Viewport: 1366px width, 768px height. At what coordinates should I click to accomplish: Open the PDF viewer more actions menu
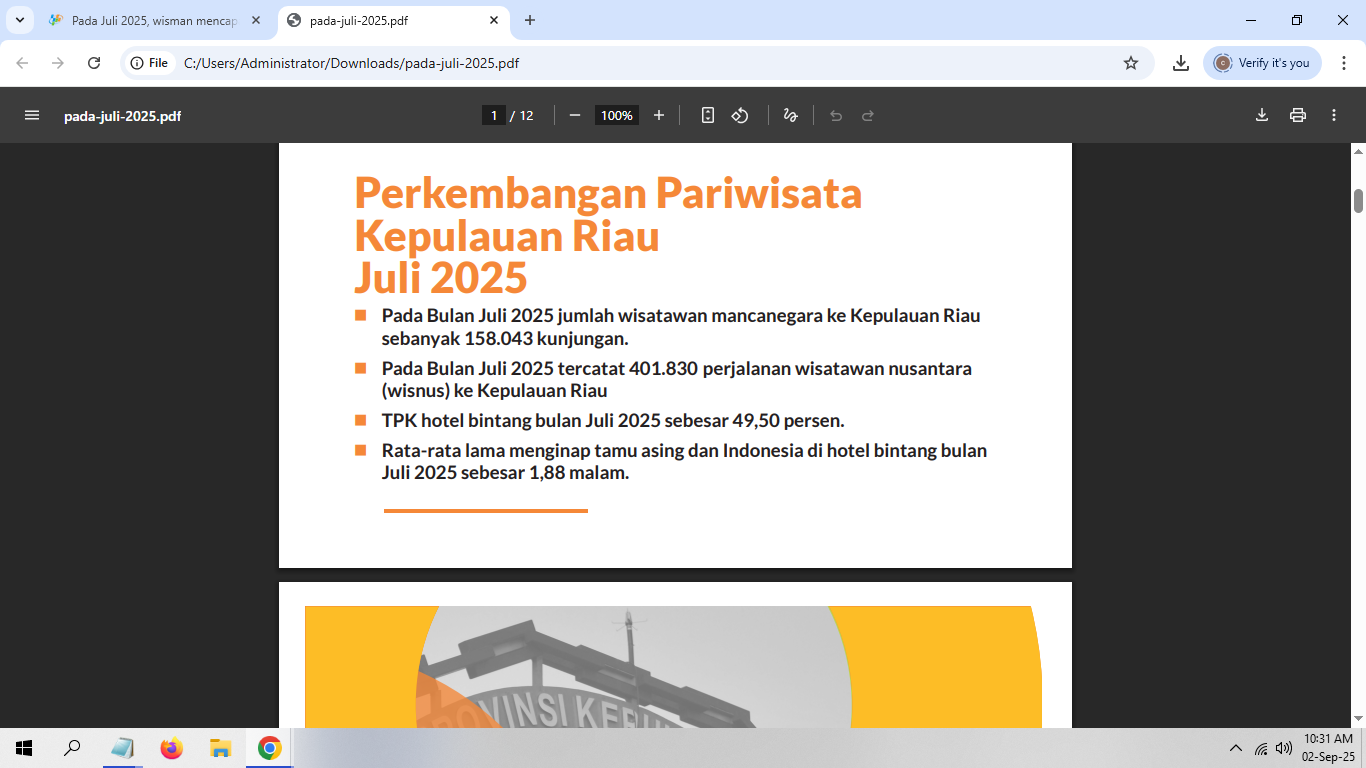(1334, 115)
